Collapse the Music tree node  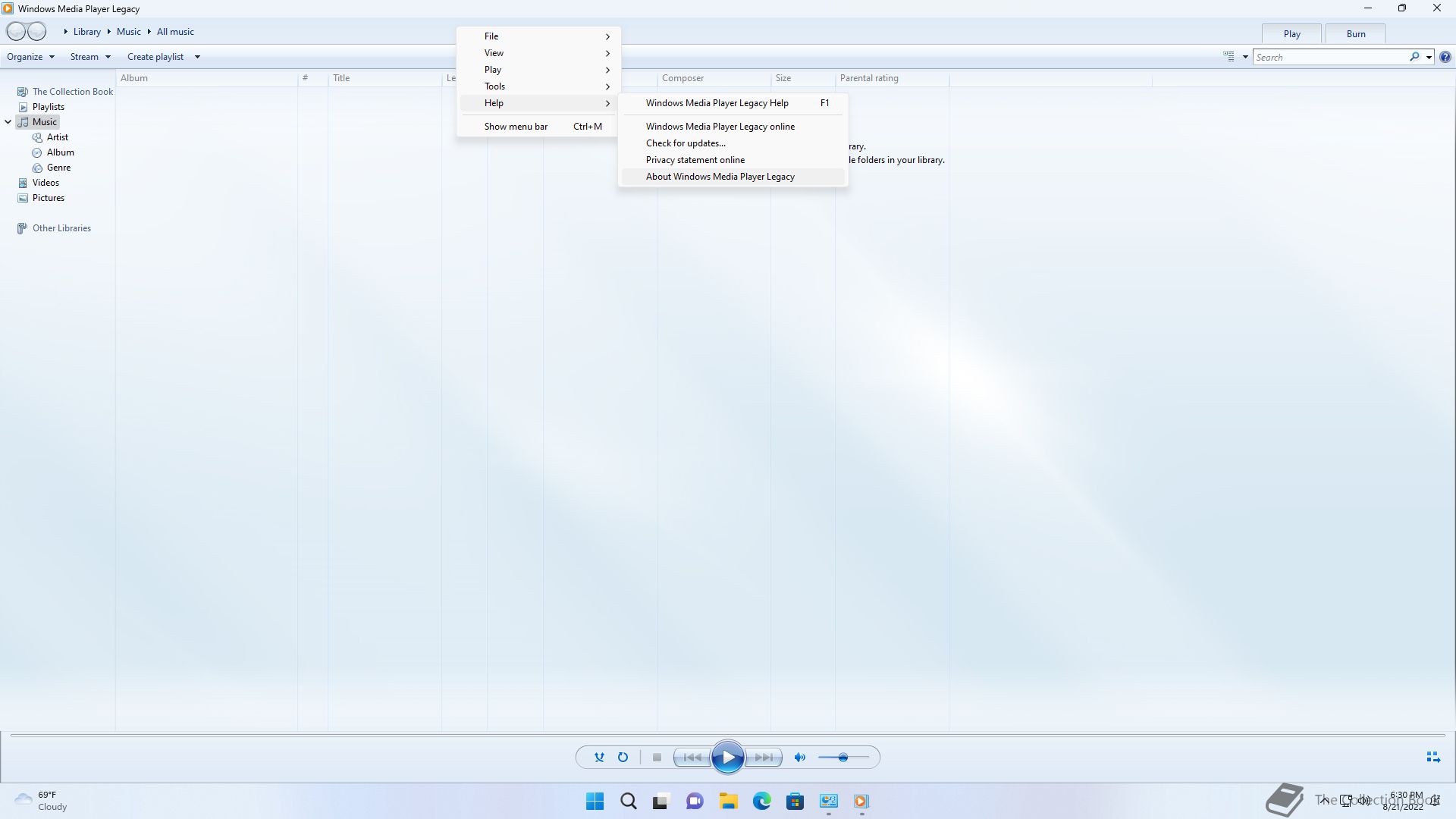point(8,122)
